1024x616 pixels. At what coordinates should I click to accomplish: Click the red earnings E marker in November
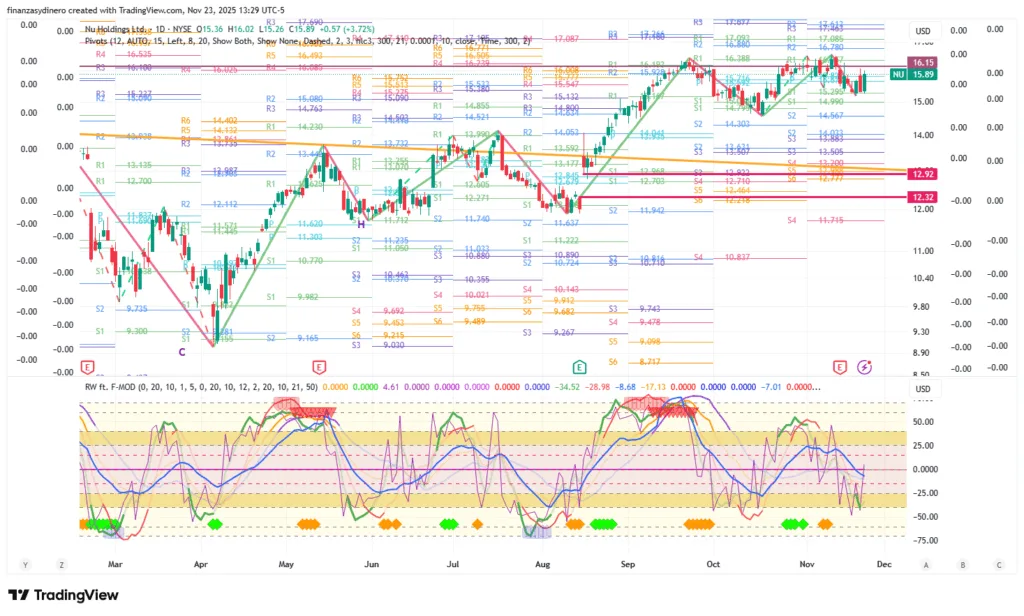pyautogui.click(x=840, y=367)
